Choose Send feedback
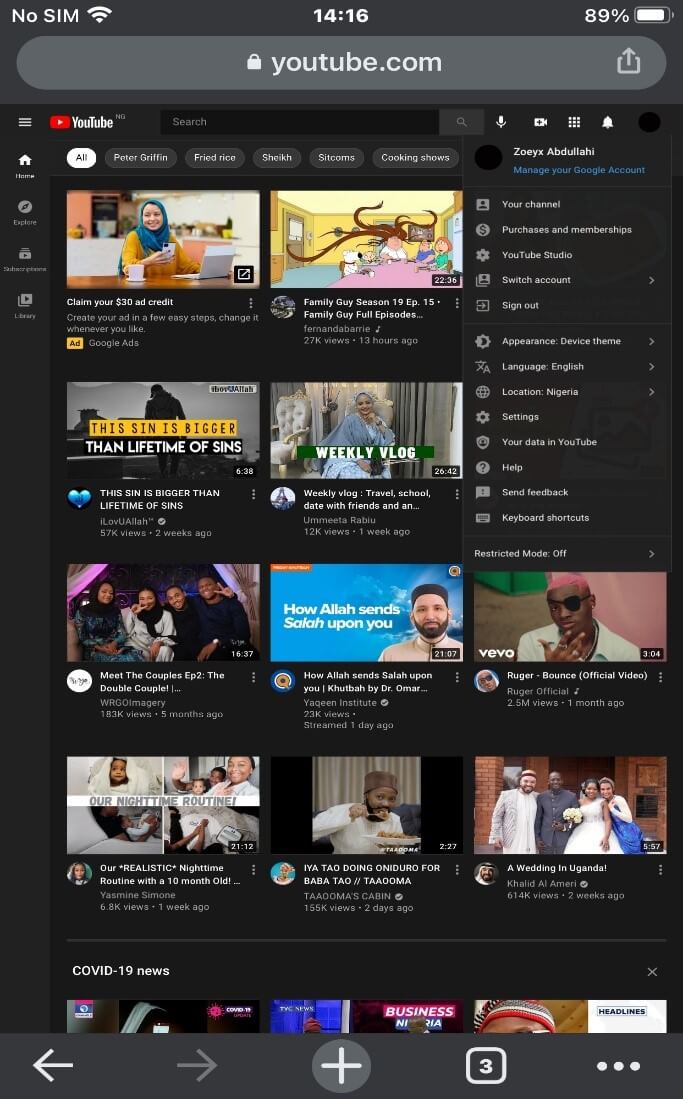This screenshot has width=683, height=1099. click(x=567, y=493)
